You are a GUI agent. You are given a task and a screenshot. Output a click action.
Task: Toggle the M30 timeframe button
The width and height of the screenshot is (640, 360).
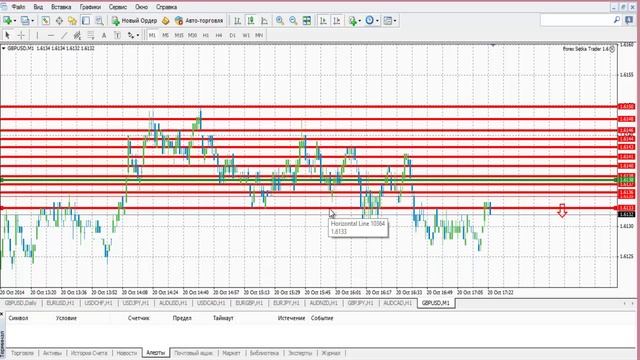pyautogui.click(x=192, y=36)
